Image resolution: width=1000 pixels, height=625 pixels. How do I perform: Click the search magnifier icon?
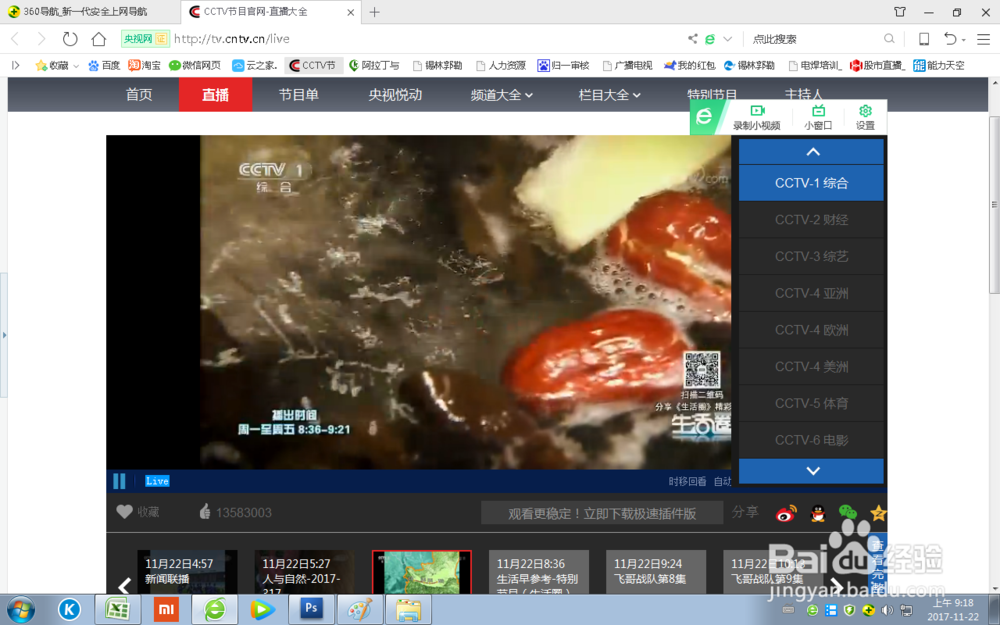pyautogui.click(x=889, y=39)
